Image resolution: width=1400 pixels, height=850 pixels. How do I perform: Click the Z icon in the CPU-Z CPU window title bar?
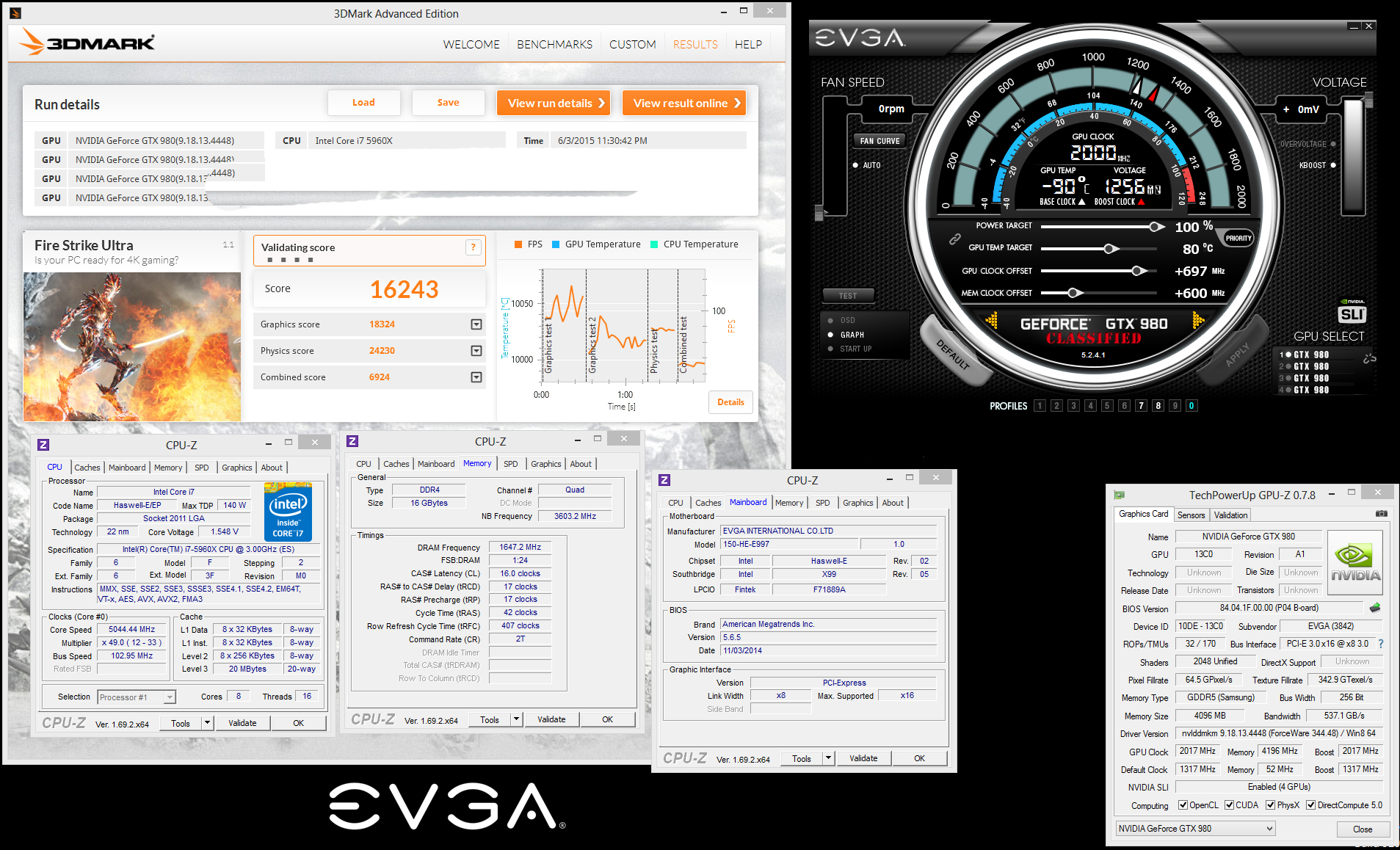43,445
